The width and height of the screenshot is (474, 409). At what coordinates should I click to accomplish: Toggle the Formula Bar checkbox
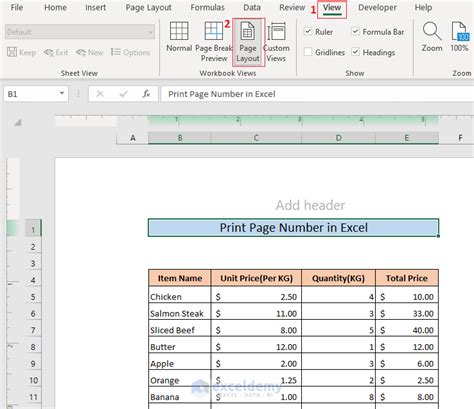(x=355, y=32)
